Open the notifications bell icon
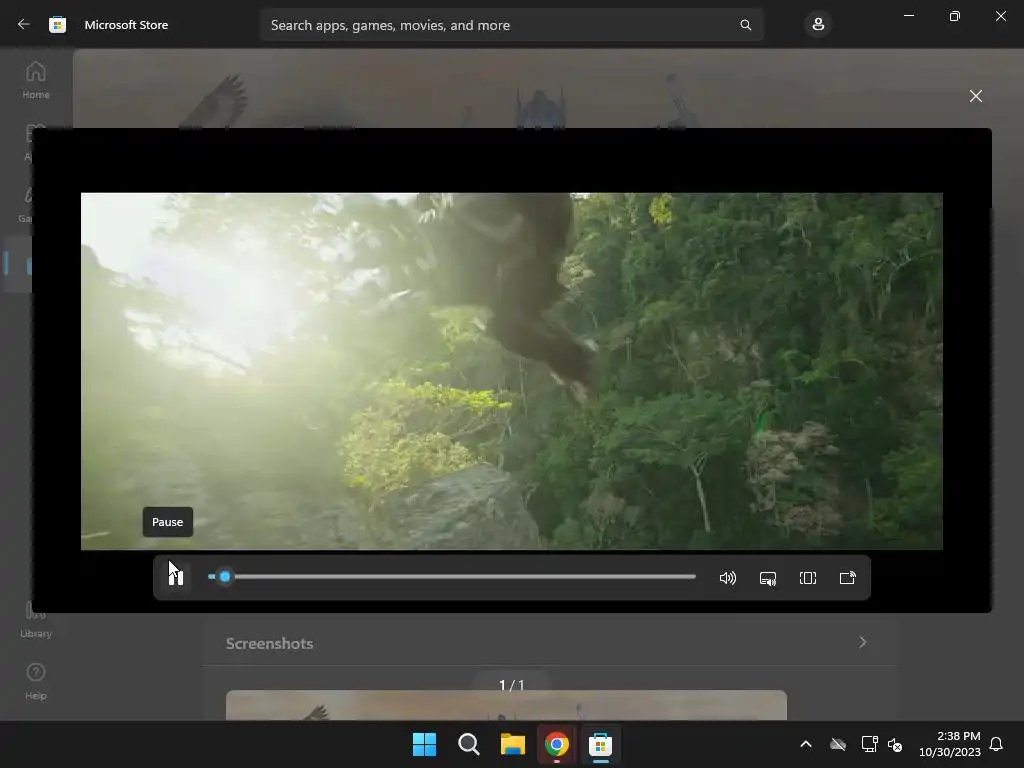The height and width of the screenshot is (768, 1024). click(996, 744)
